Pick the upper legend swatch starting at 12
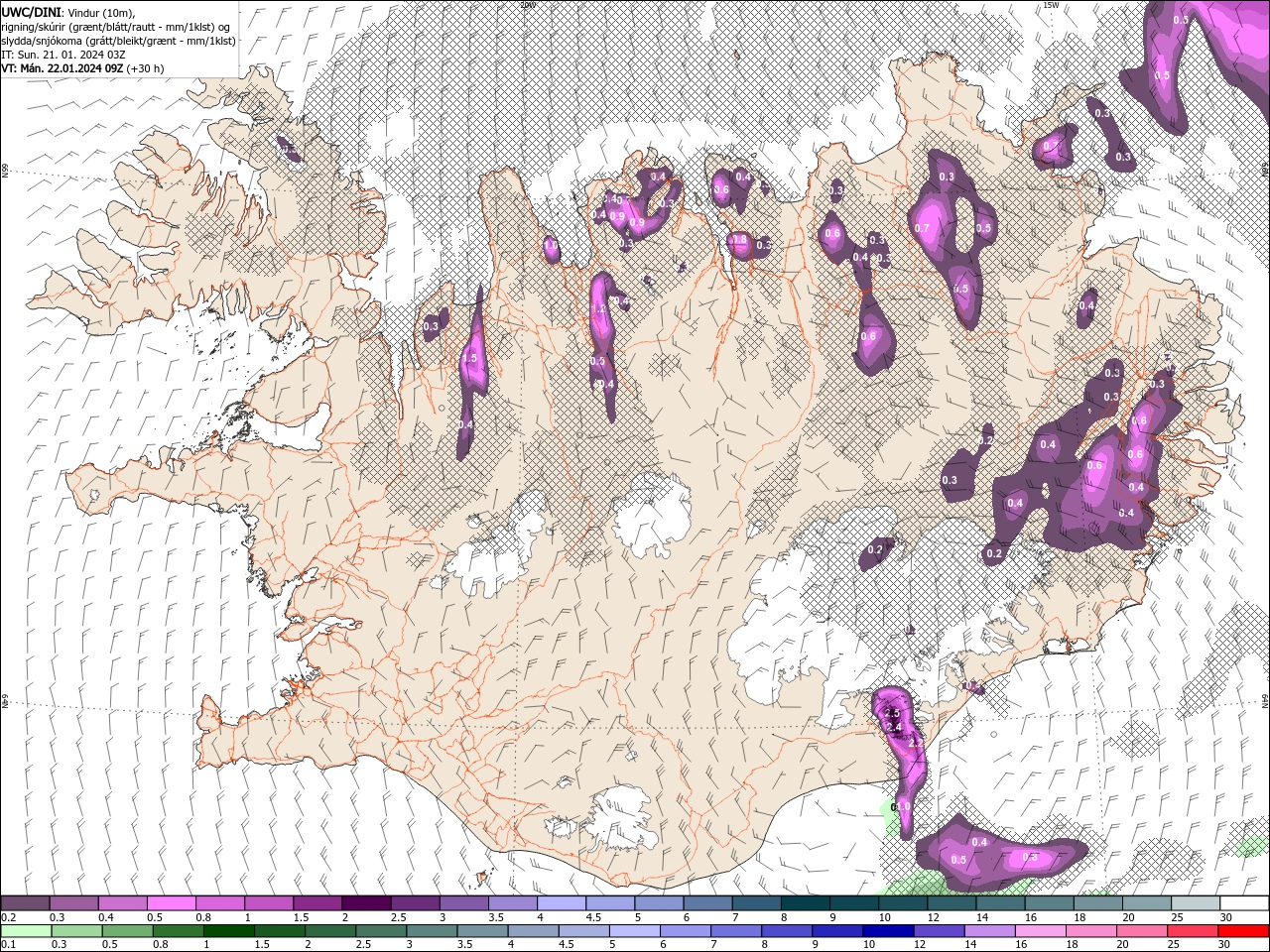Image resolution: width=1270 pixels, height=952 pixels. point(952,903)
